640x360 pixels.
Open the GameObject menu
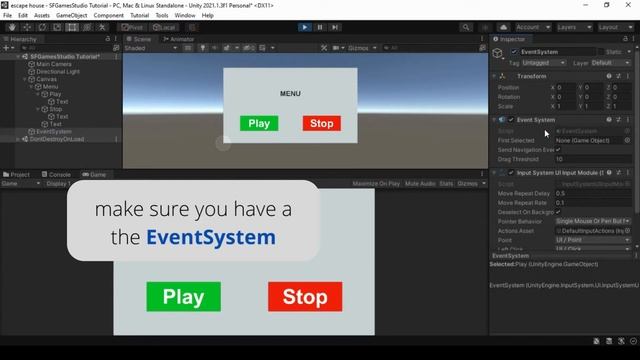pyautogui.click(x=71, y=16)
